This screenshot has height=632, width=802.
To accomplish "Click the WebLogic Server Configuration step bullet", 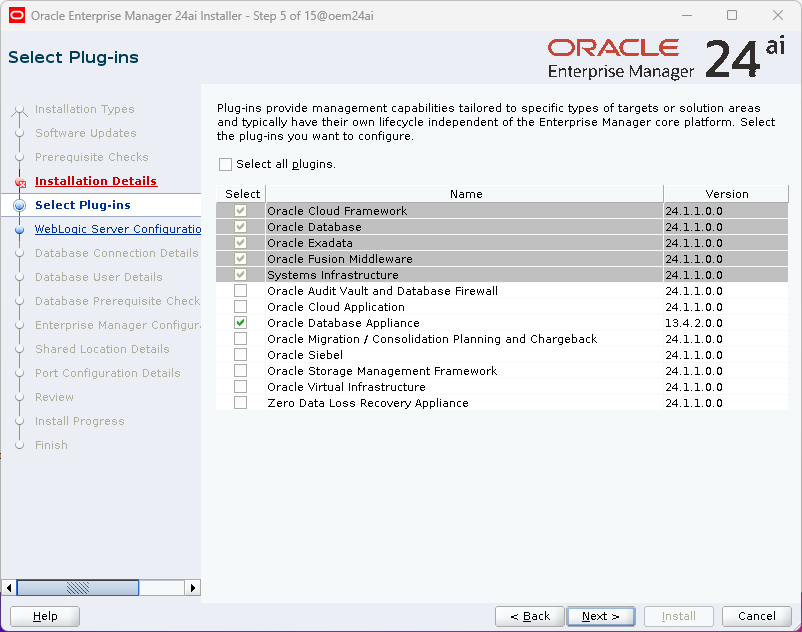I will coord(19,229).
